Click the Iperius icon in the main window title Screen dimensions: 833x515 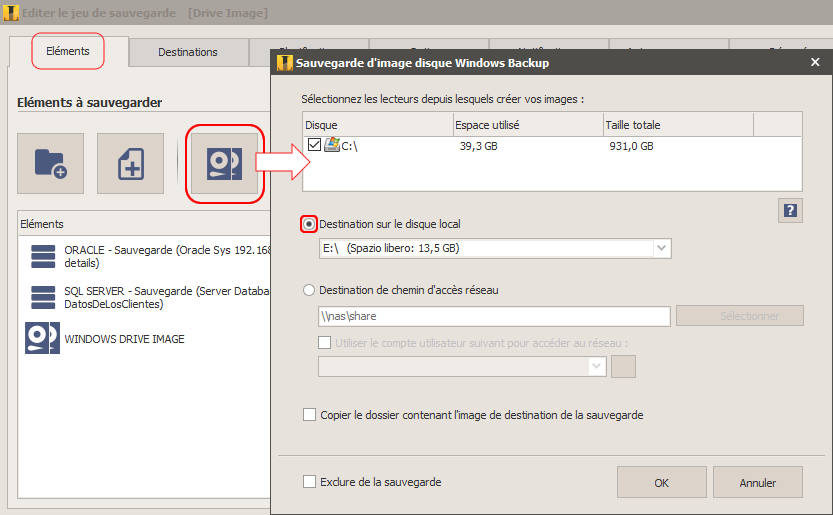(11, 13)
